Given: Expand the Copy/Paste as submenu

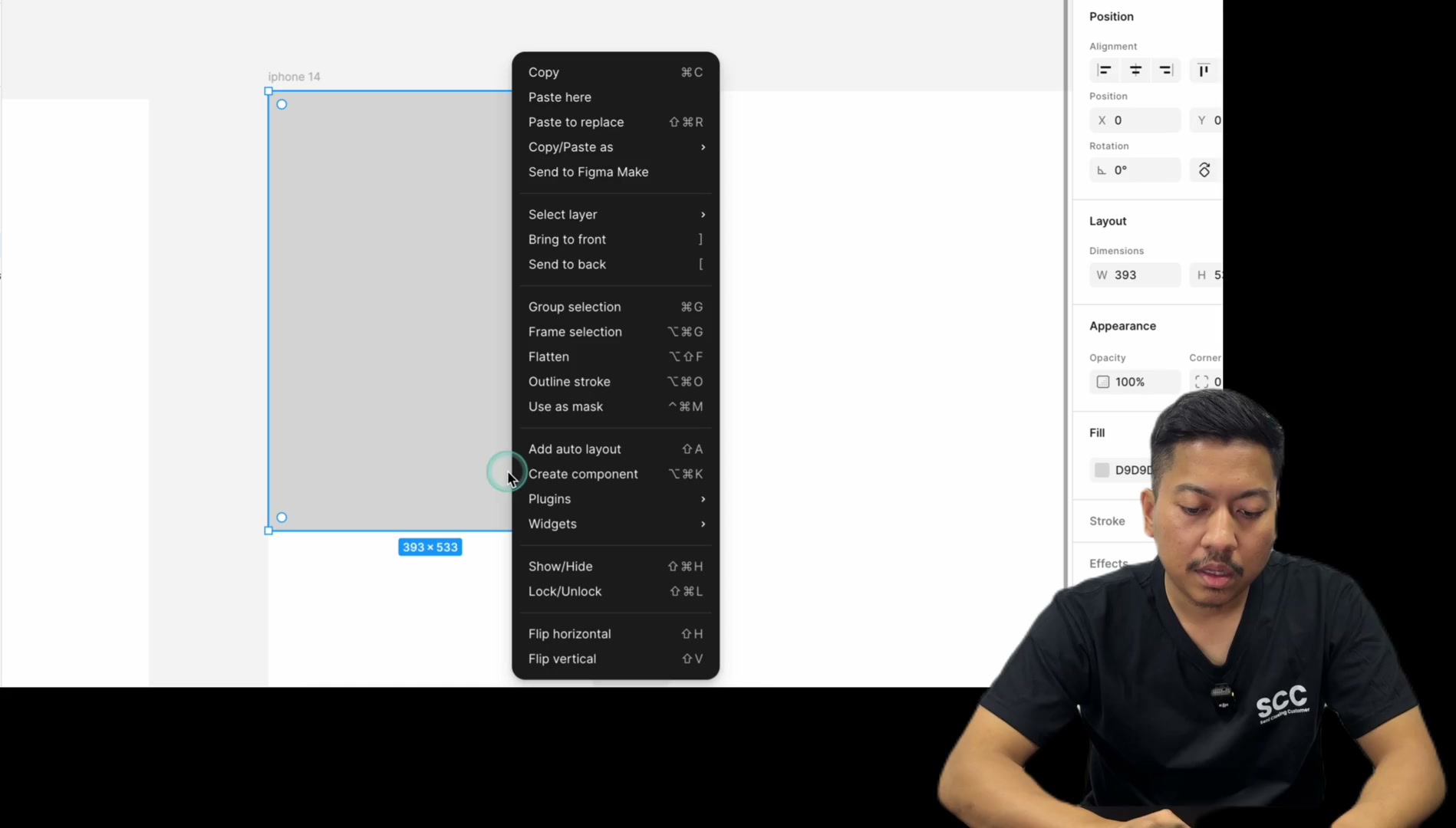Looking at the screenshot, I should (x=615, y=147).
